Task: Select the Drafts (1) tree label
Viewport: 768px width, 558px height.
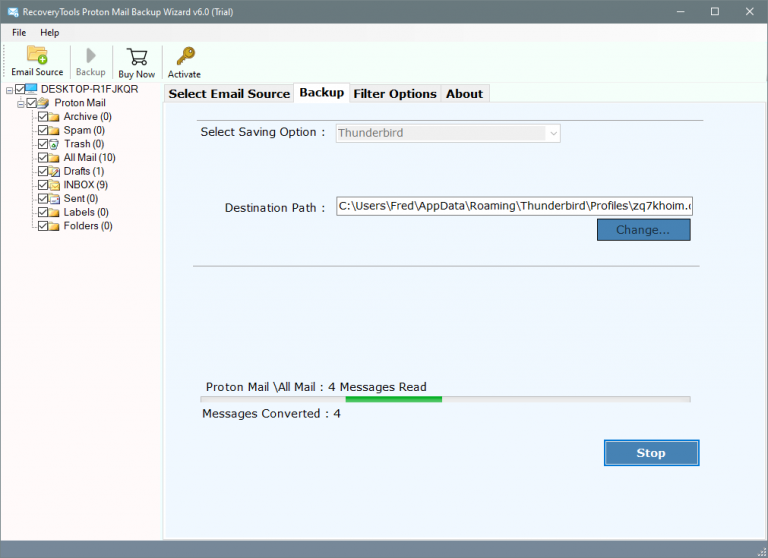Action: (x=84, y=171)
